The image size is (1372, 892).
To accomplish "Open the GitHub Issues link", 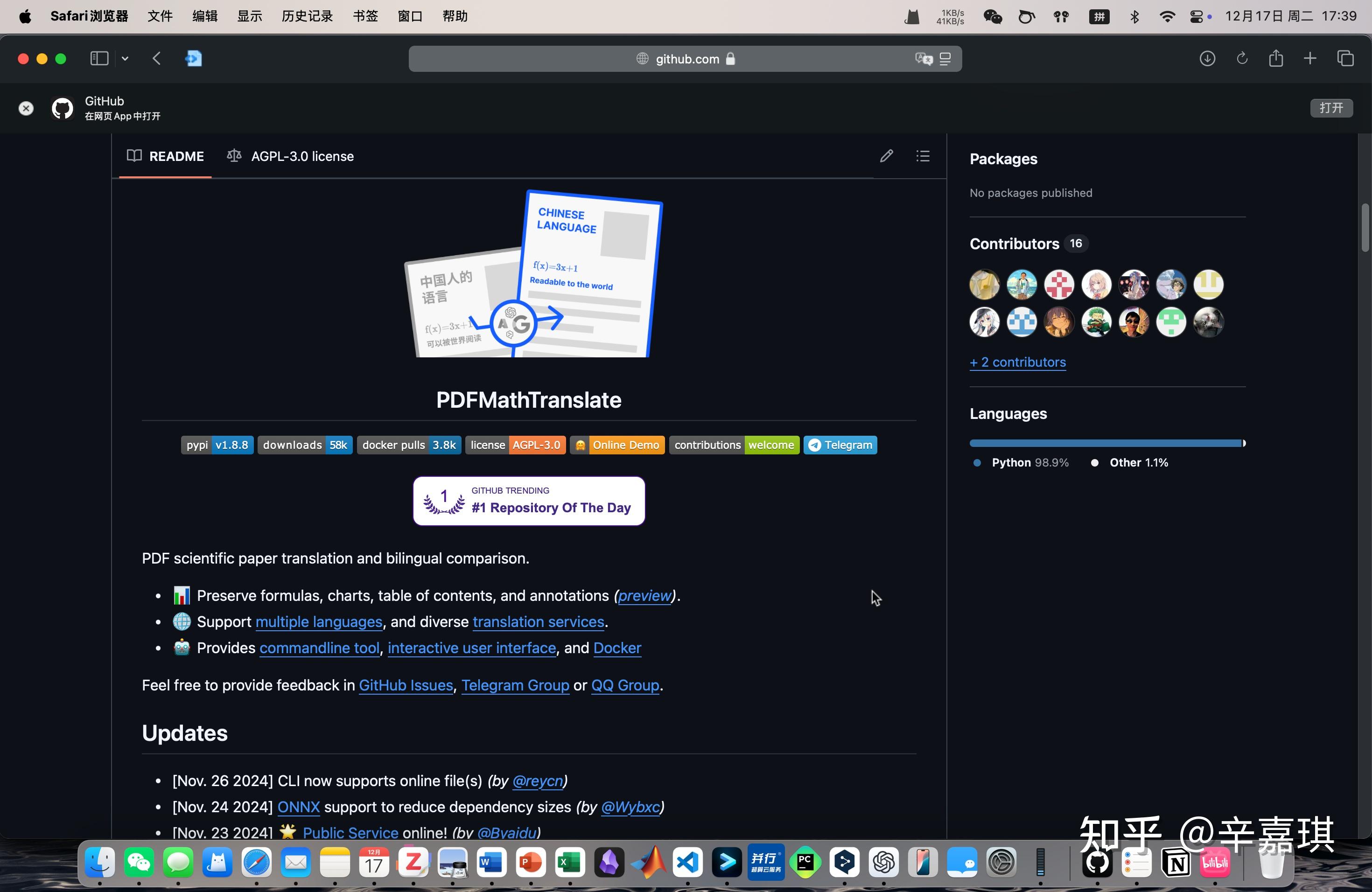I will pos(406,685).
